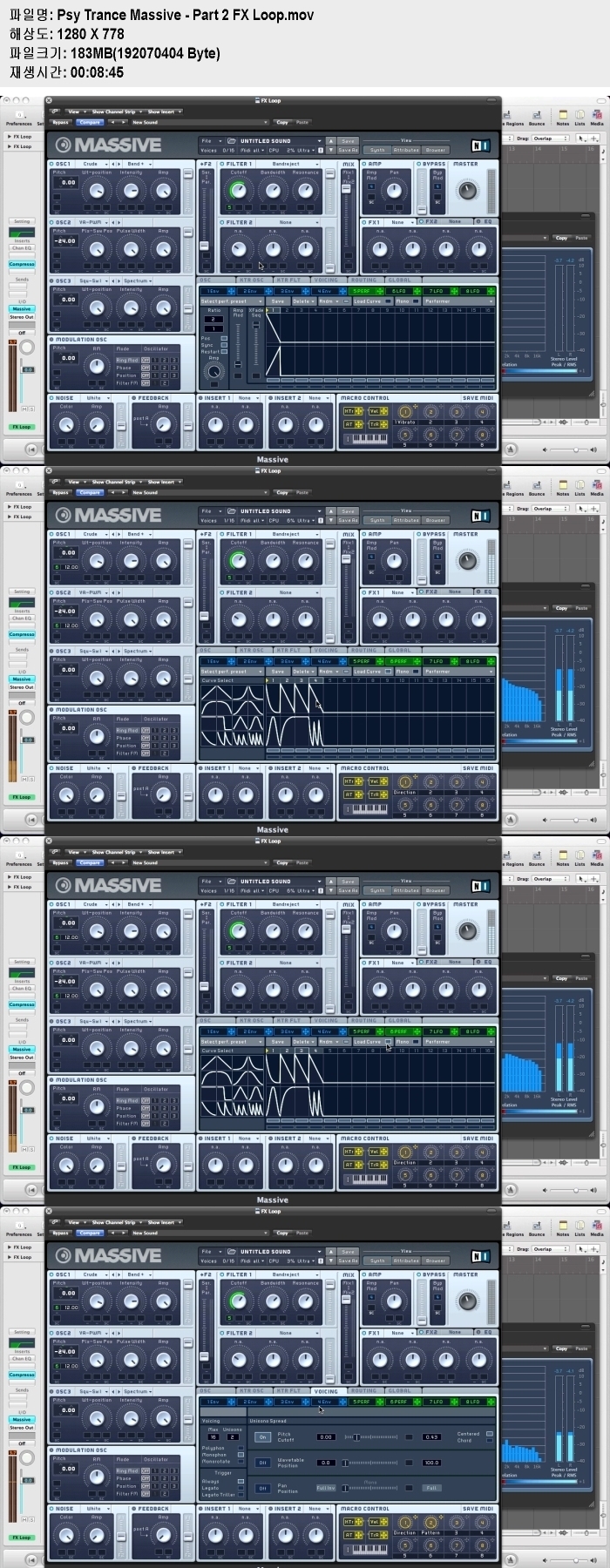The height and width of the screenshot is (1568, 610).
Task: Open Drag Overlap dropdown in third frame's Logic window
Action: coord(549,878)
